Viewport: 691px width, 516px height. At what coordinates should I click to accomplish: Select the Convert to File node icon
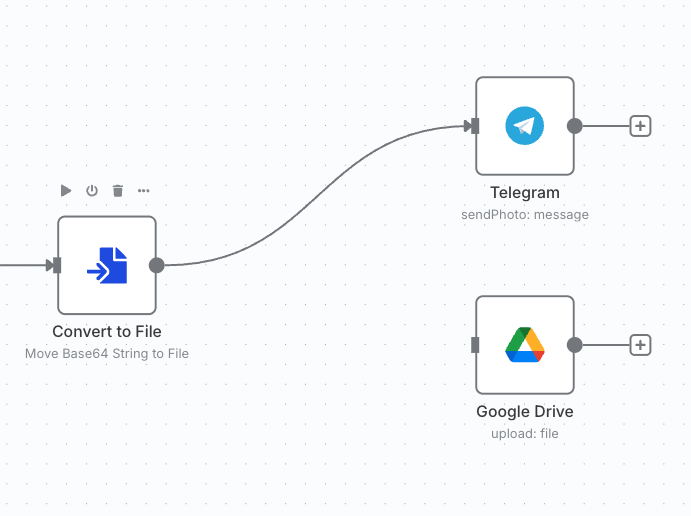click(x=107, y=265)
